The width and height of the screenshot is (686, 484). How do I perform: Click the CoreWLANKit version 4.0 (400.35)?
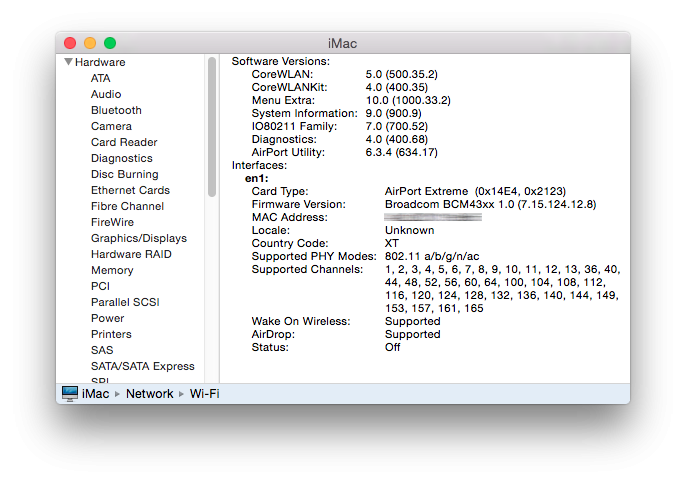[x=397, y=87]
